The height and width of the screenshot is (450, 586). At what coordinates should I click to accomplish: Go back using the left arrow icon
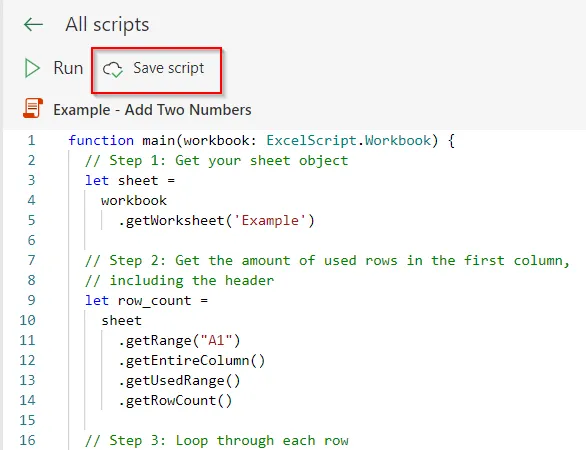(33, 25)
